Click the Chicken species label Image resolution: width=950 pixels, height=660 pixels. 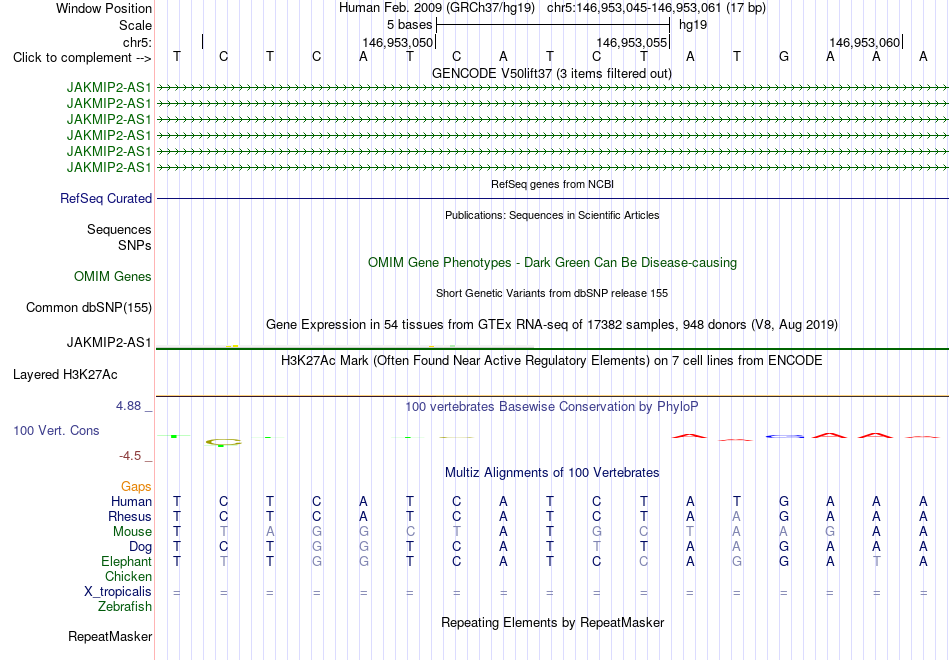coord(128,577)
